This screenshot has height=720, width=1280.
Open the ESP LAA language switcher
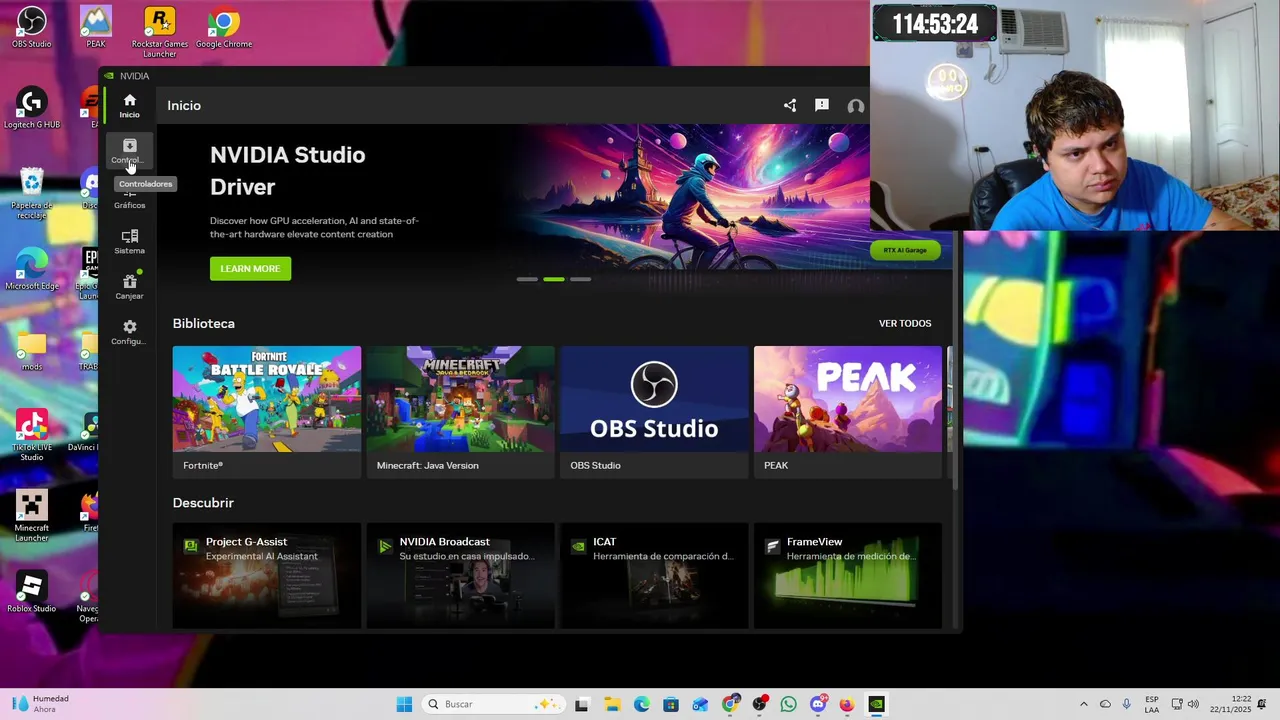pyautogui.click(x=1152, y=704)
